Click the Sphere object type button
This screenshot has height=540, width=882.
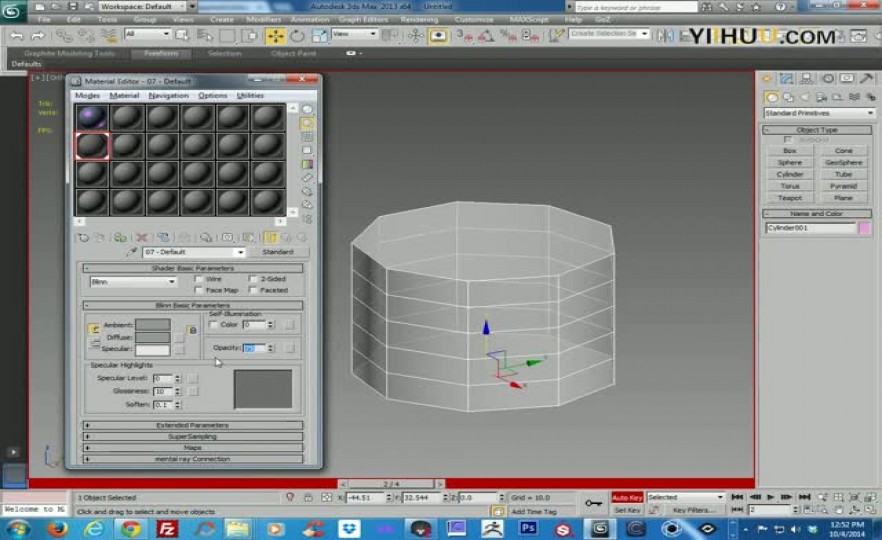pyautogui.click(x=790, y=163)
